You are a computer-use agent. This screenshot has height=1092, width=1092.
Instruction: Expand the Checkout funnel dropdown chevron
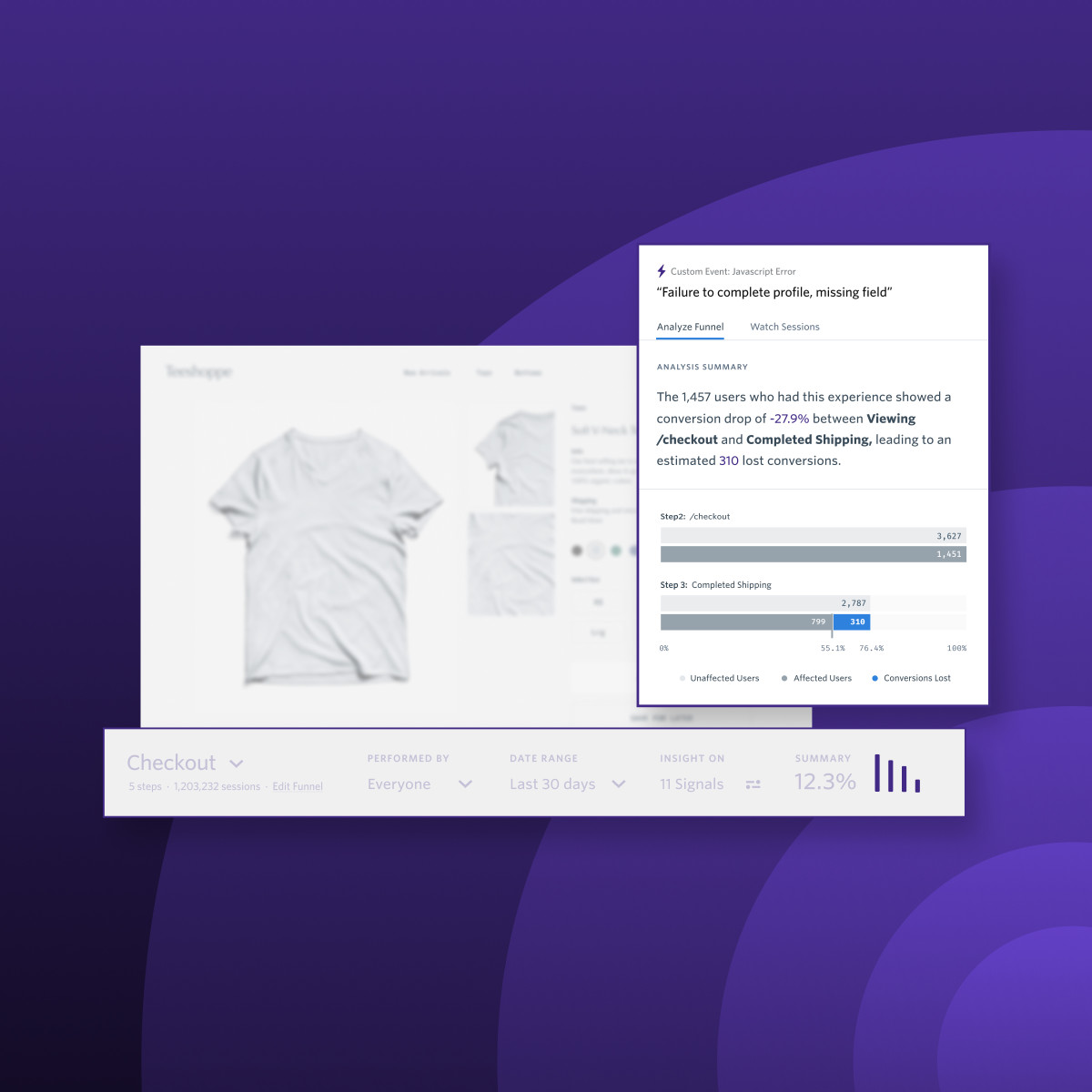(x=237, y=764)
